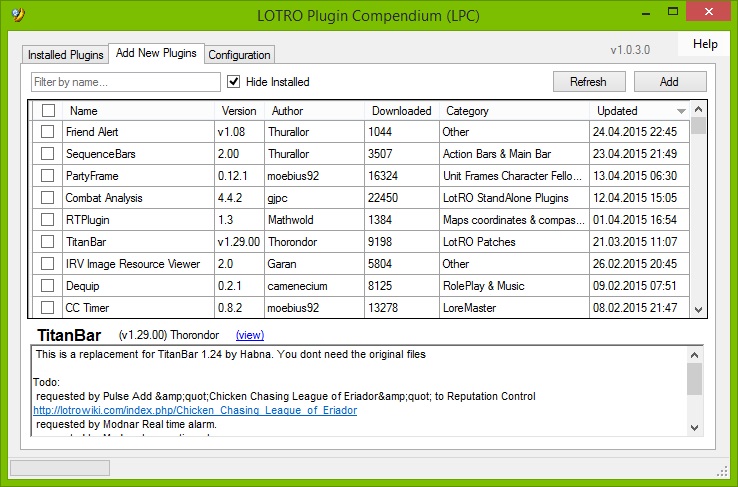Click the 'v1.29.00' version cell

[x=239, y=242]
